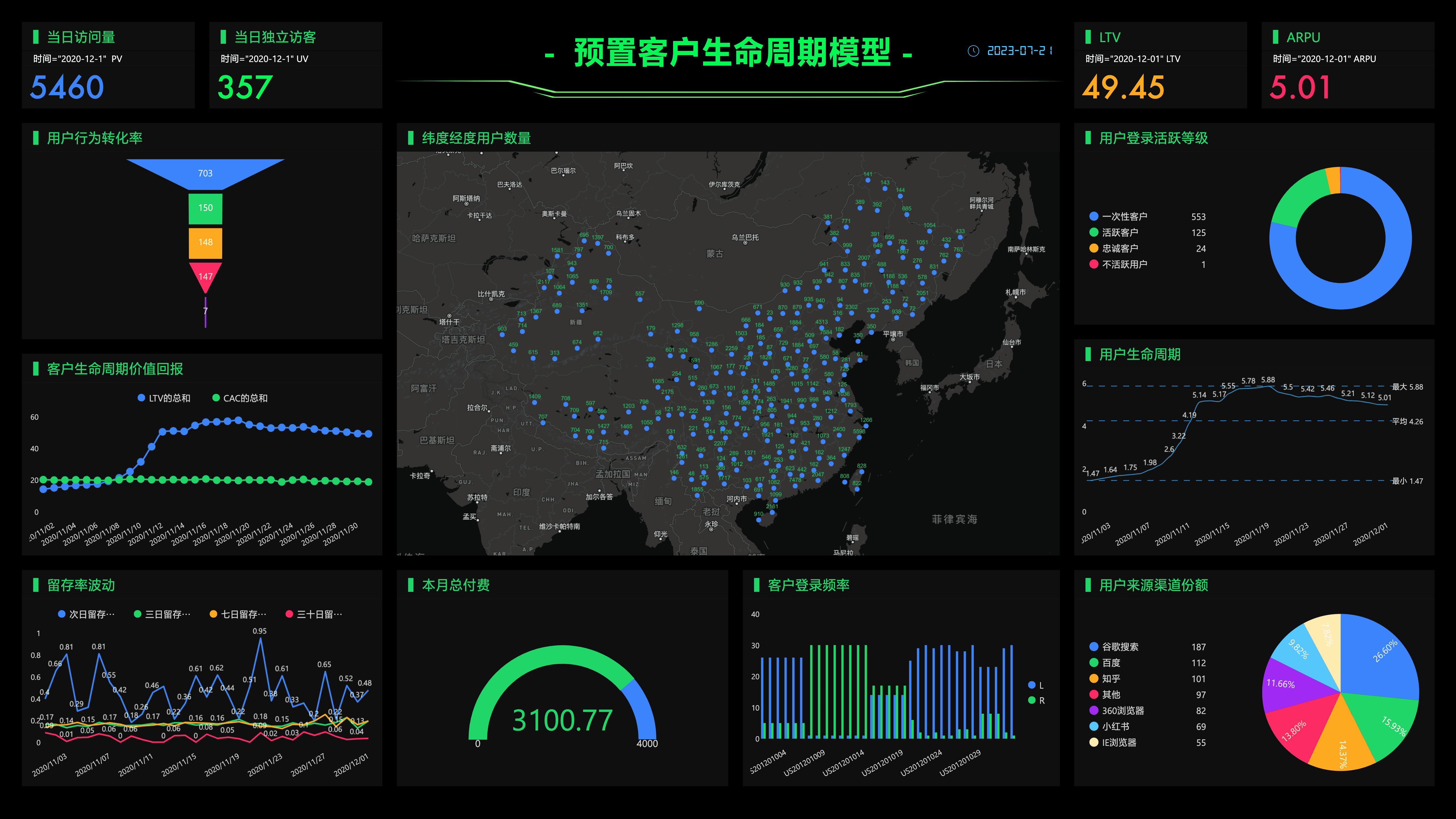Click the date text 2023-07-21
Image resolution: width=1456 pixels, height=819 pixels.
pyautogui.click(x=1019, y=51)
